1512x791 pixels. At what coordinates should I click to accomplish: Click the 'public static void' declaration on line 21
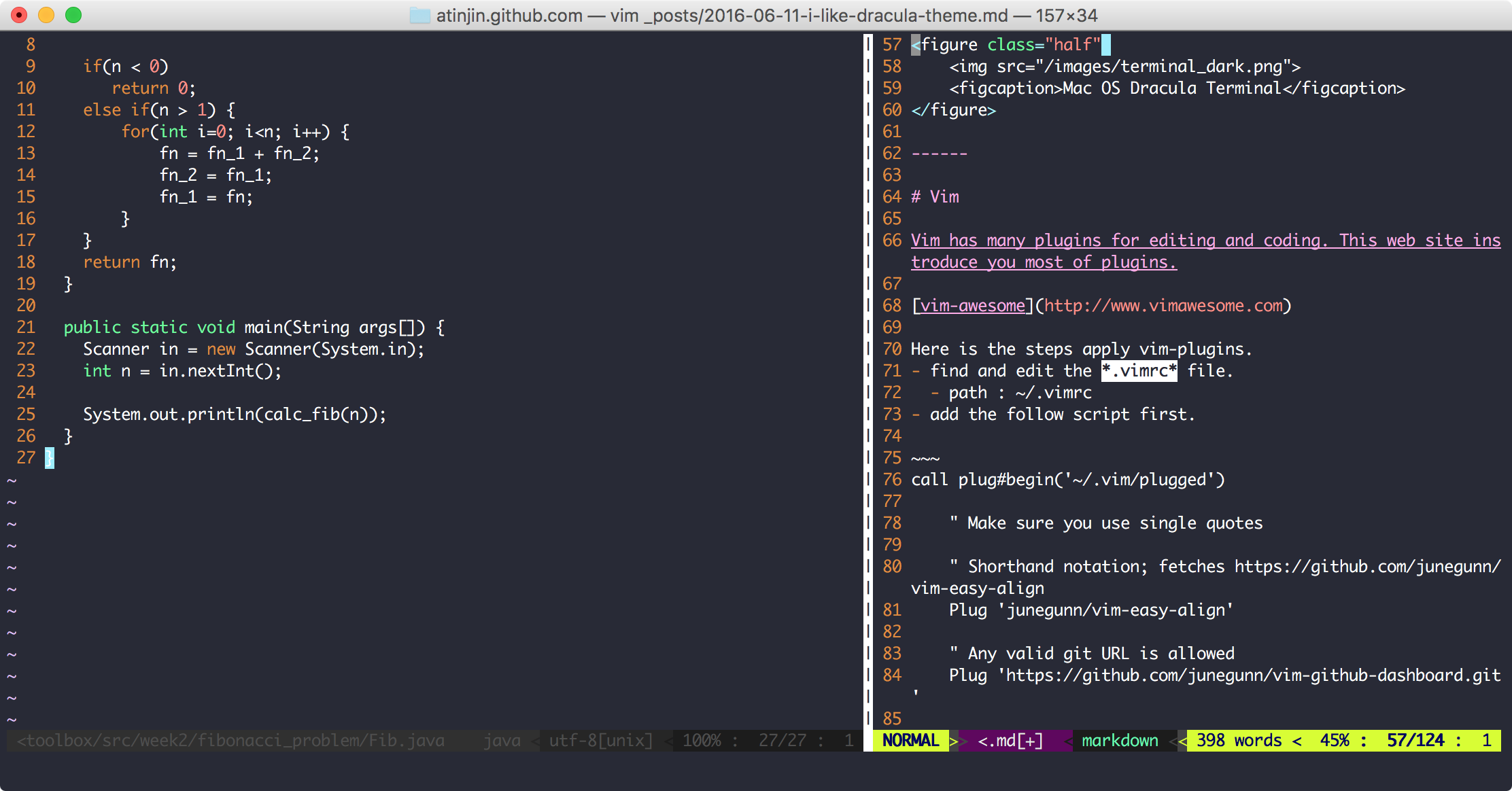[150, 328]
